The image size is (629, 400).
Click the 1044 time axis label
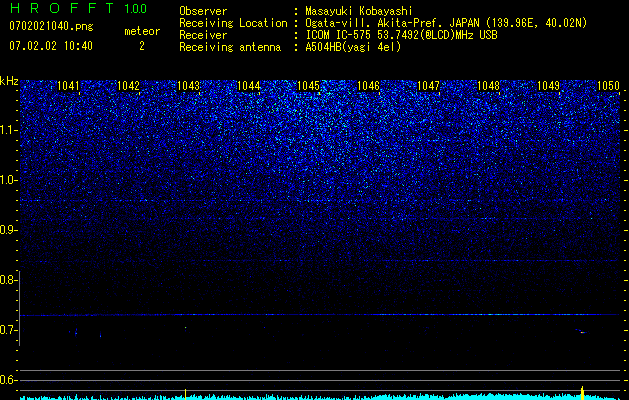point(248,86)
